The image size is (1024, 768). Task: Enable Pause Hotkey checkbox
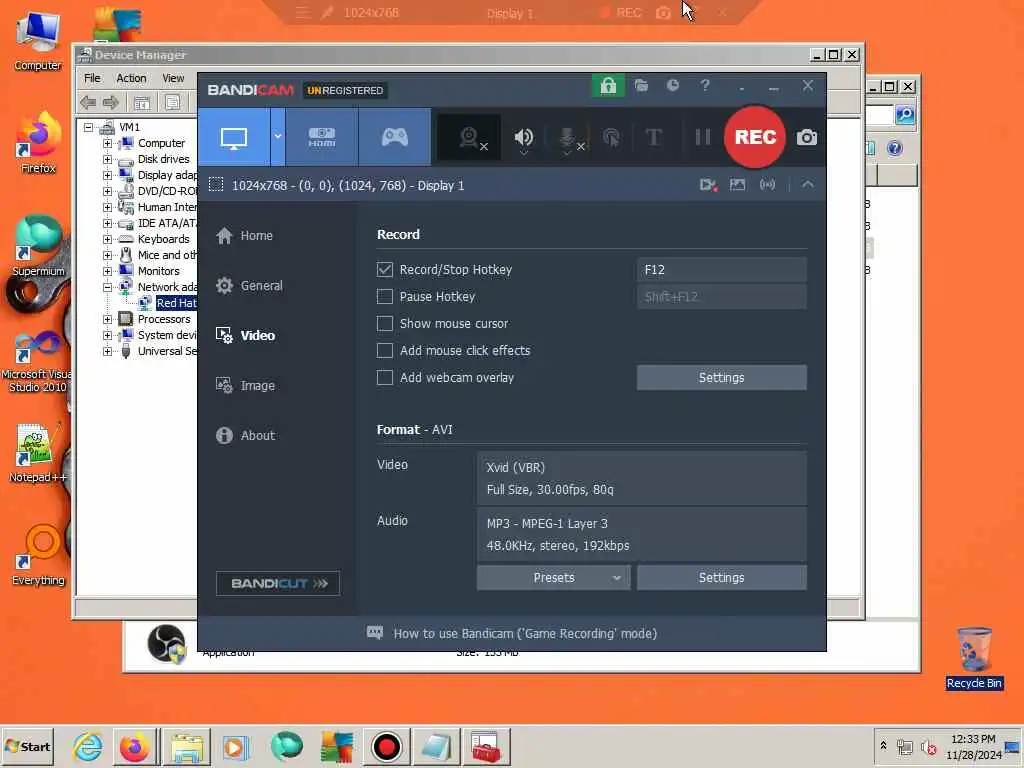pyautogui.click(x=385, y=296)
